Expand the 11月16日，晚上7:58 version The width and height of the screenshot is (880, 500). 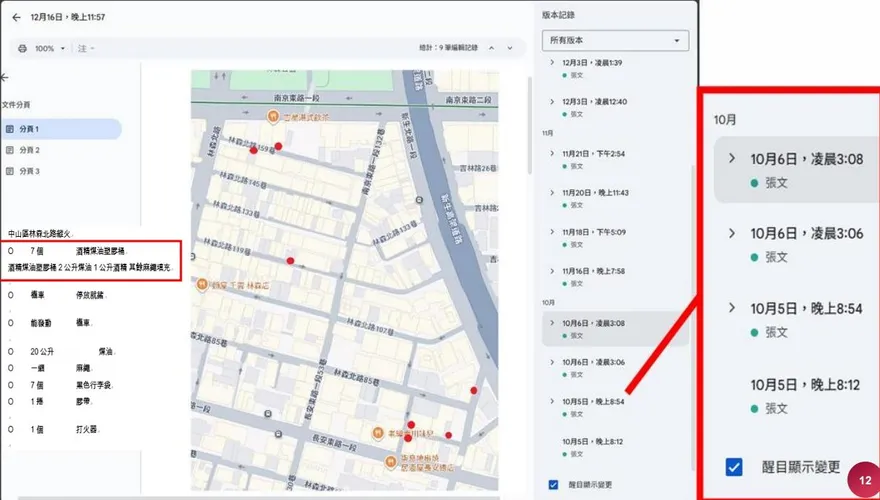point(552,271)
